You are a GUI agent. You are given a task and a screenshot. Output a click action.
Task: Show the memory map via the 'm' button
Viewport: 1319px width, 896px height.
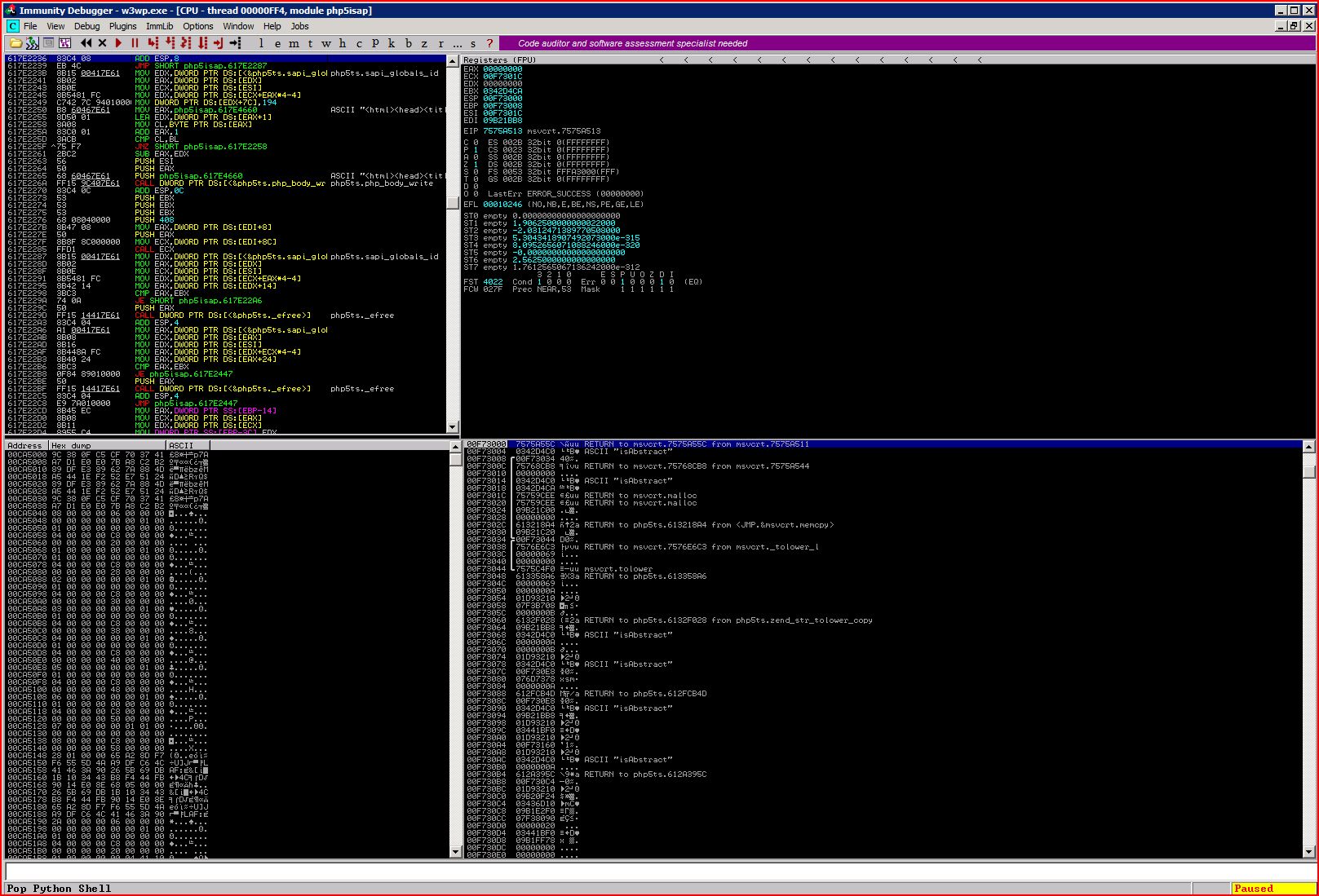click(x=294, y=43)
